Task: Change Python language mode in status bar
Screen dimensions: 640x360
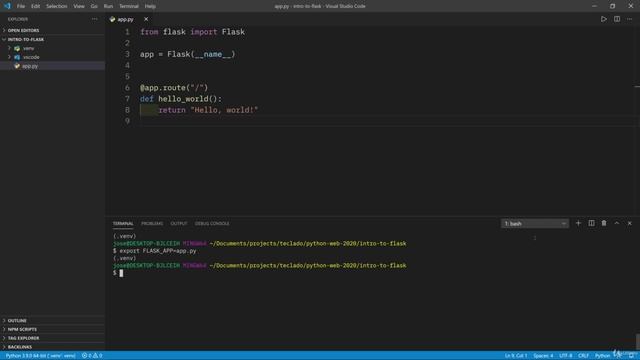Action: (x=602, y=356)
